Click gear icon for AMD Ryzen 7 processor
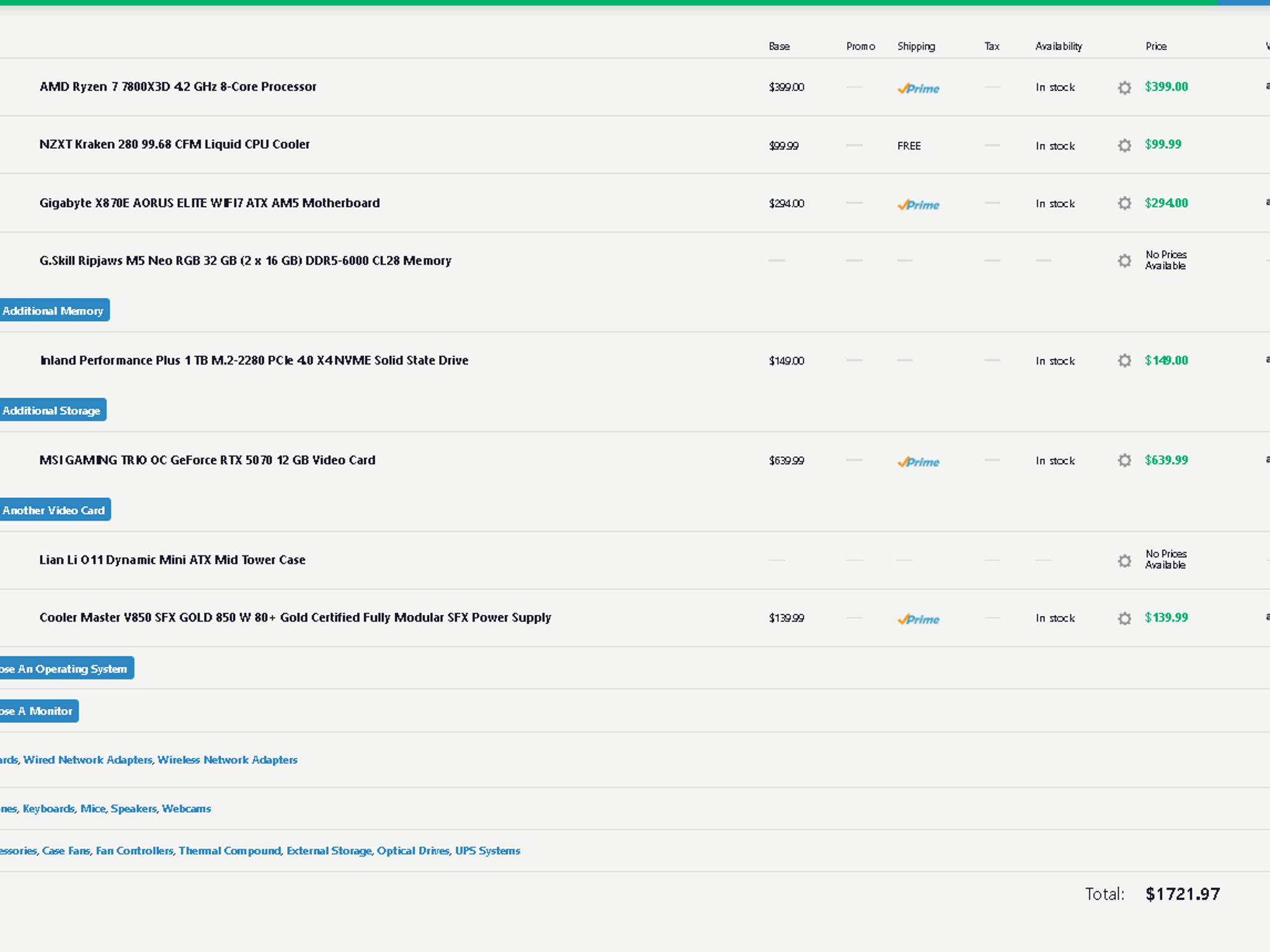 point(1124,87)
